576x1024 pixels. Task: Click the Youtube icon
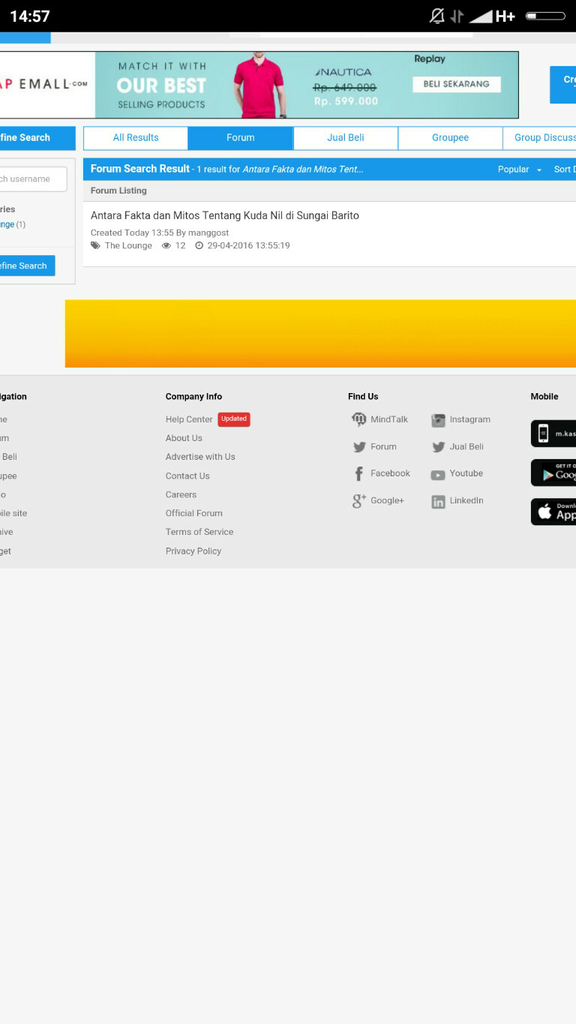438,475
